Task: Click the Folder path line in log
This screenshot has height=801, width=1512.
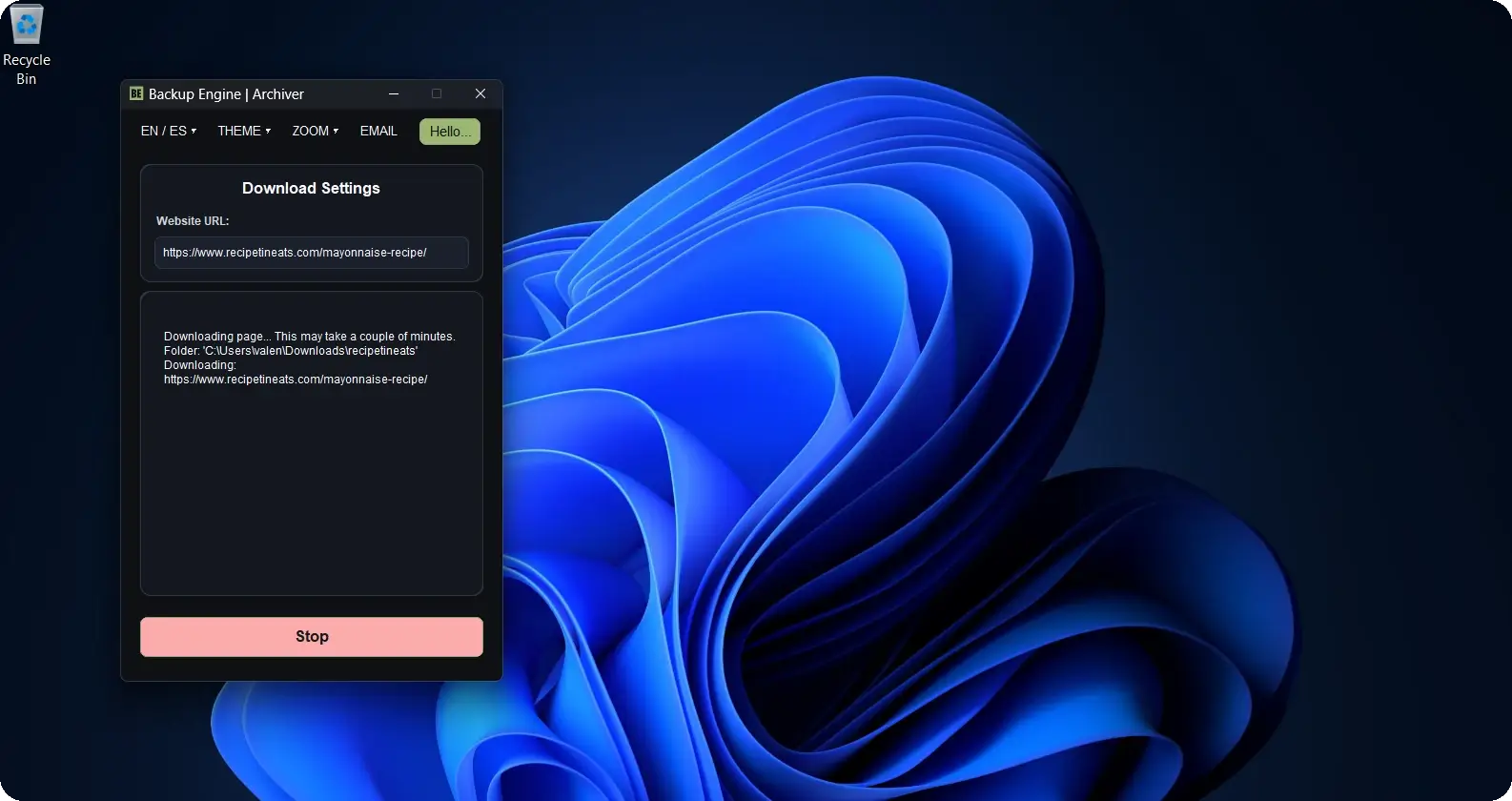Action: pyautogui.click(x=291, y=351)
